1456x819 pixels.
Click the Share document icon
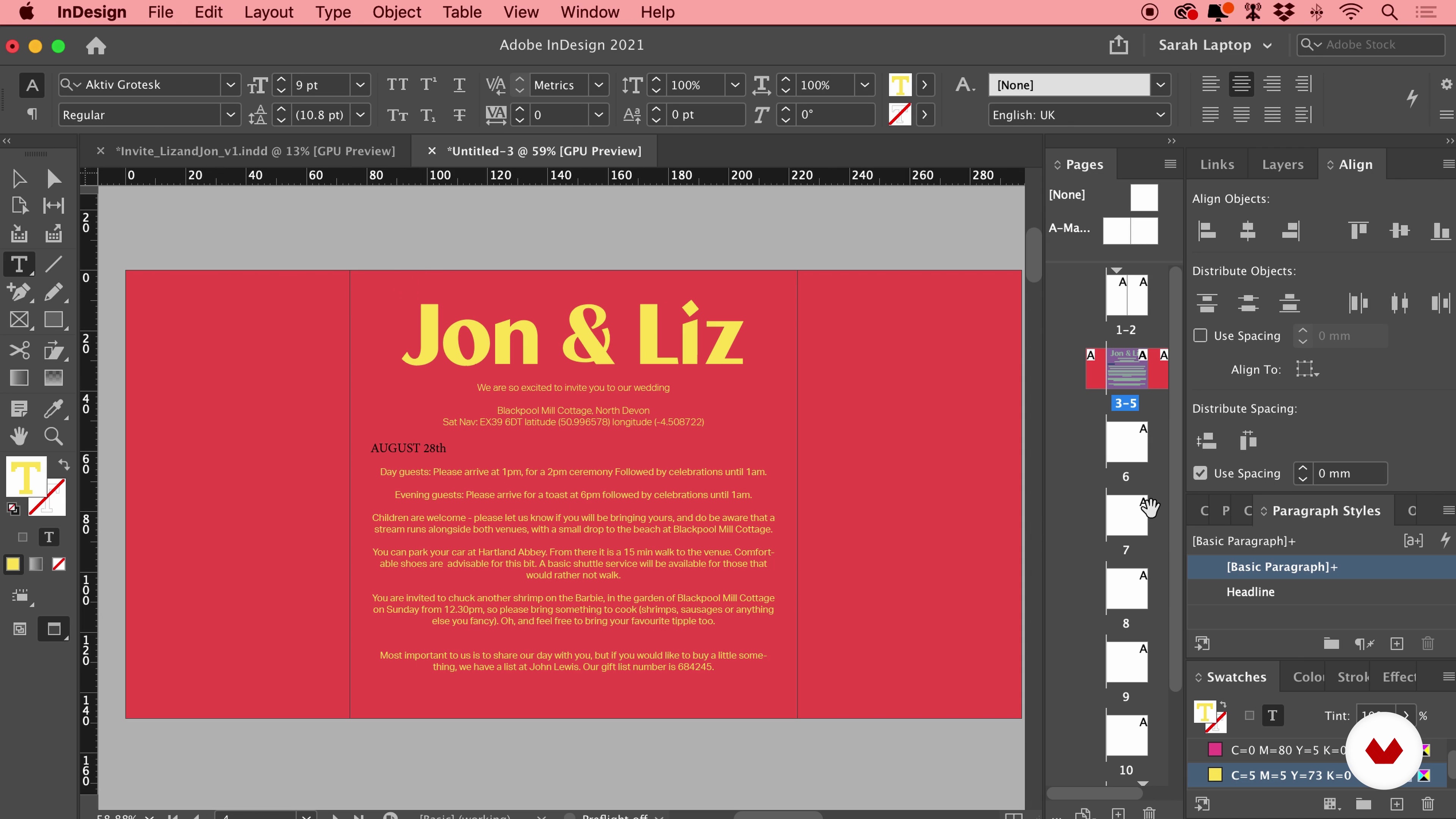1119,45
